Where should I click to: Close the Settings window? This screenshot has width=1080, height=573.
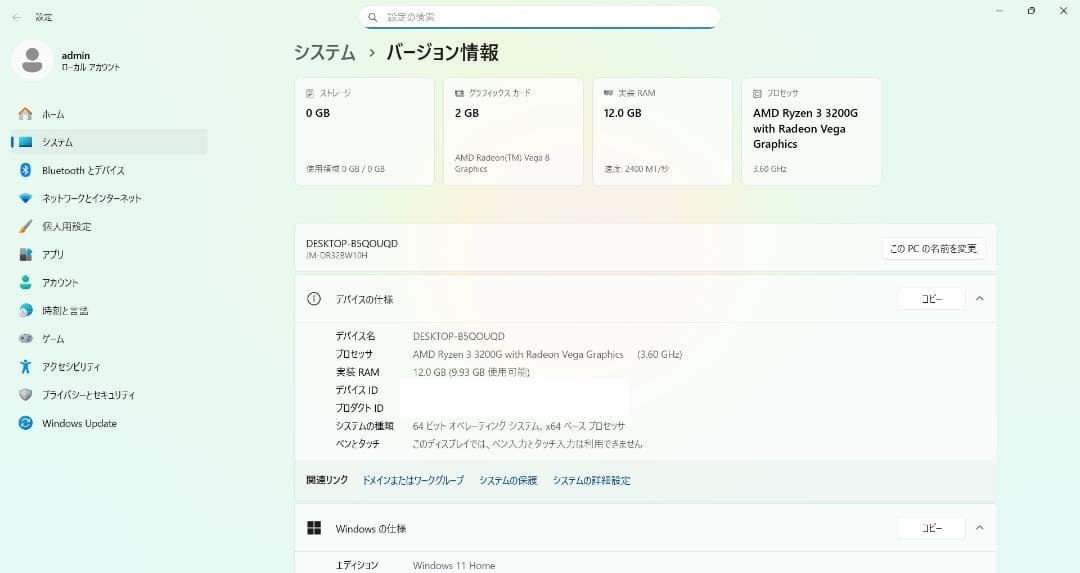(x=1063, y=11)
